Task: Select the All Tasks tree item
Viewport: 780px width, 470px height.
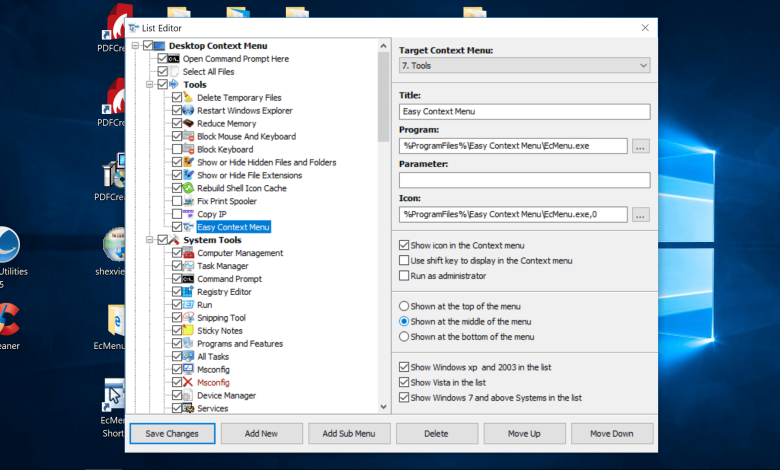Action: (213, 356)
